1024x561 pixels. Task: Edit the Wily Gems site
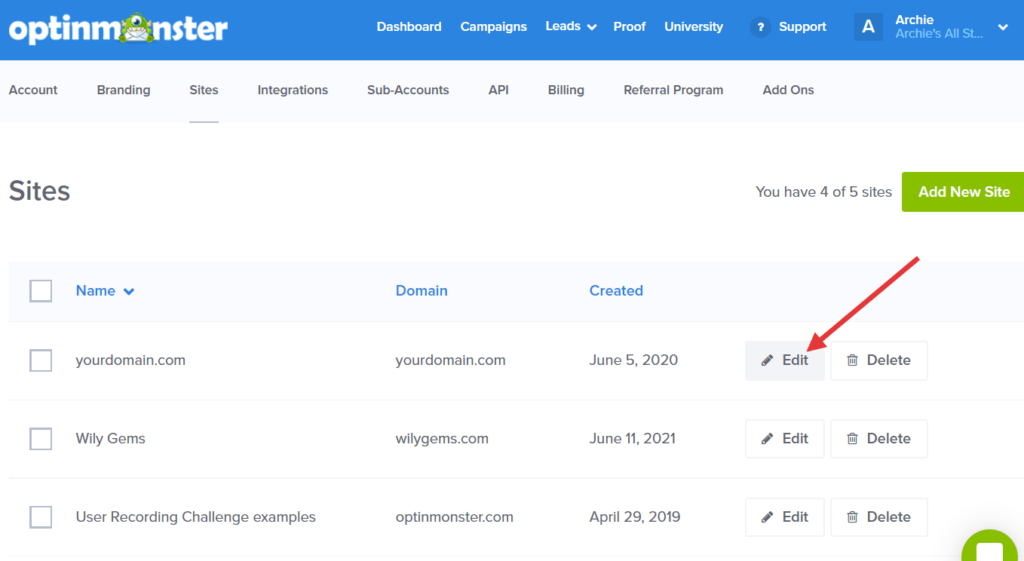tap(785, 438)
